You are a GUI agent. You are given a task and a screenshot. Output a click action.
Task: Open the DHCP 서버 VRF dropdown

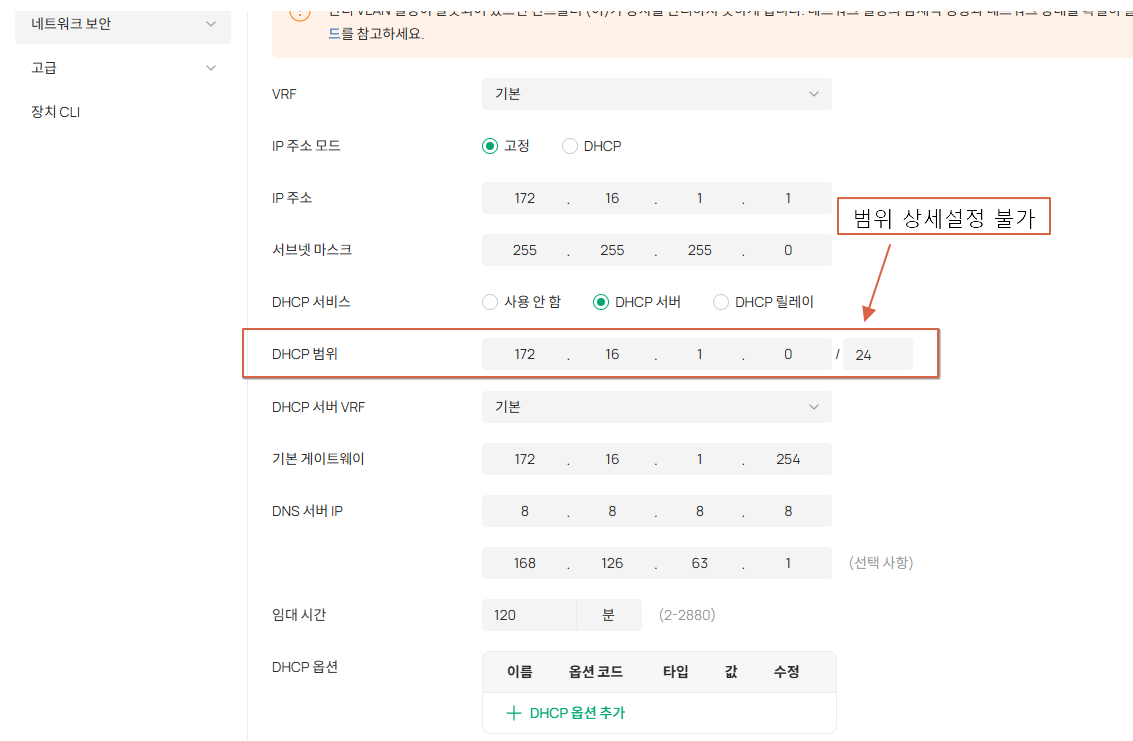click(x=656, y=407)
